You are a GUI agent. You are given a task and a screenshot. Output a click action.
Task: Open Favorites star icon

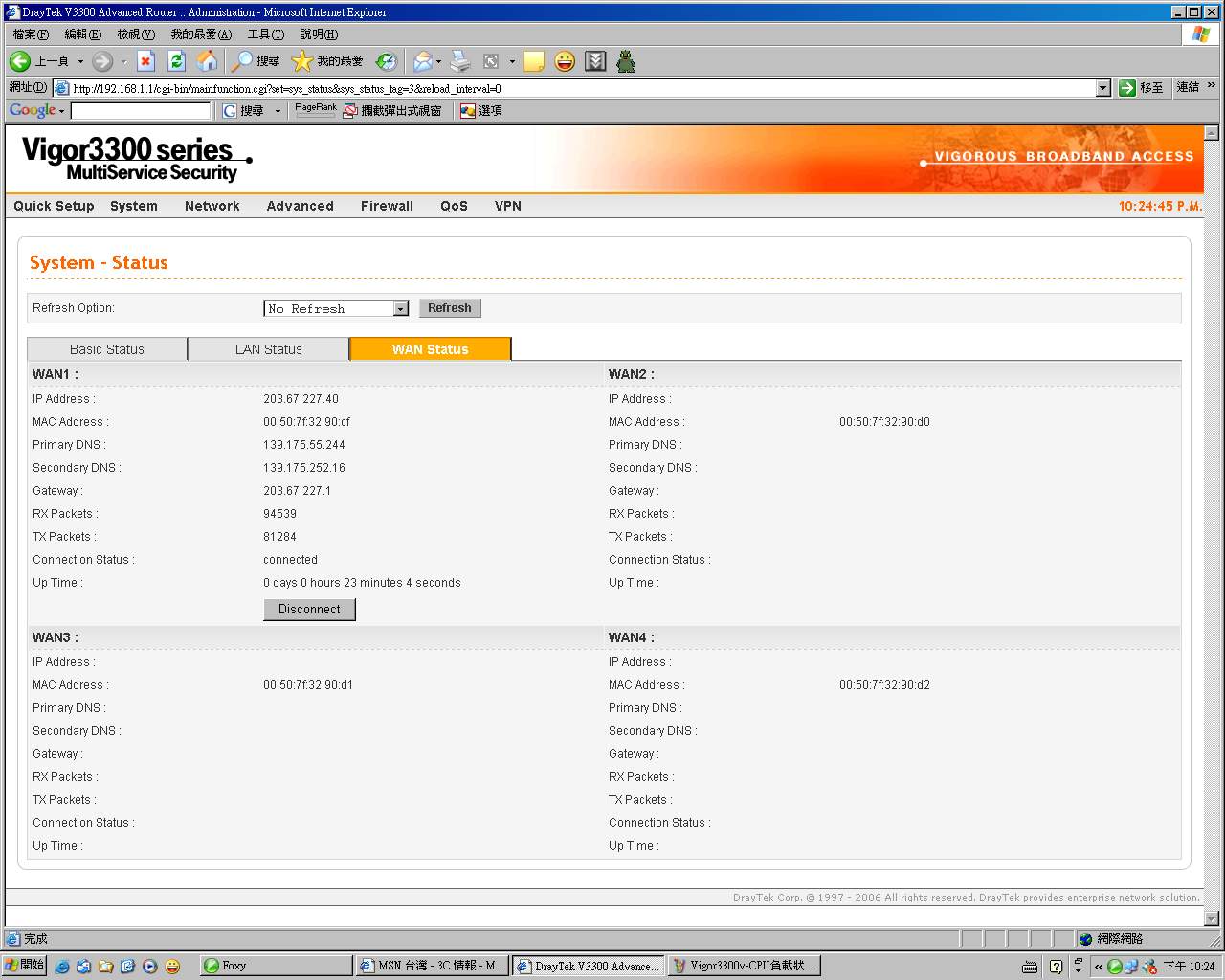(302, 61)
